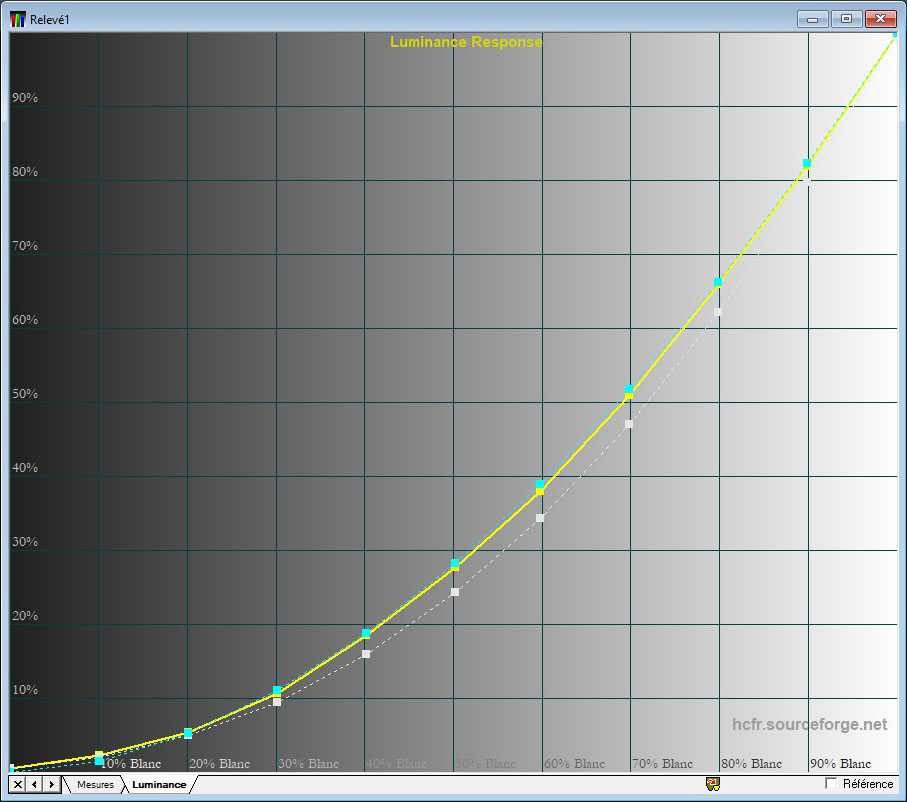The image size is (907, 802).
Task: Select the Luminance tab
Action: [x=158, y=785]
